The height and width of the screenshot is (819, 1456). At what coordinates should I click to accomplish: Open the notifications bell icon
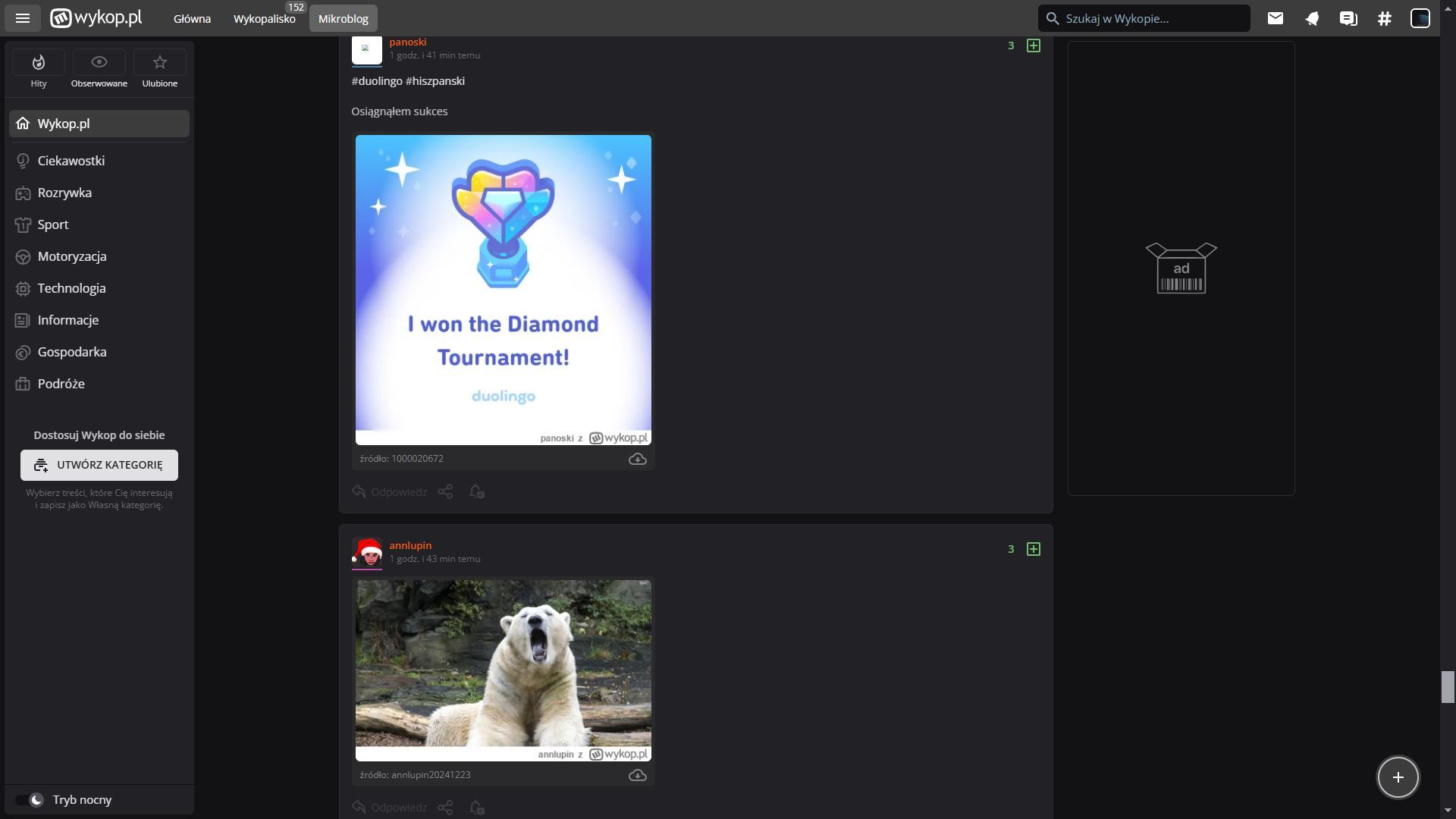(1312, 18)
